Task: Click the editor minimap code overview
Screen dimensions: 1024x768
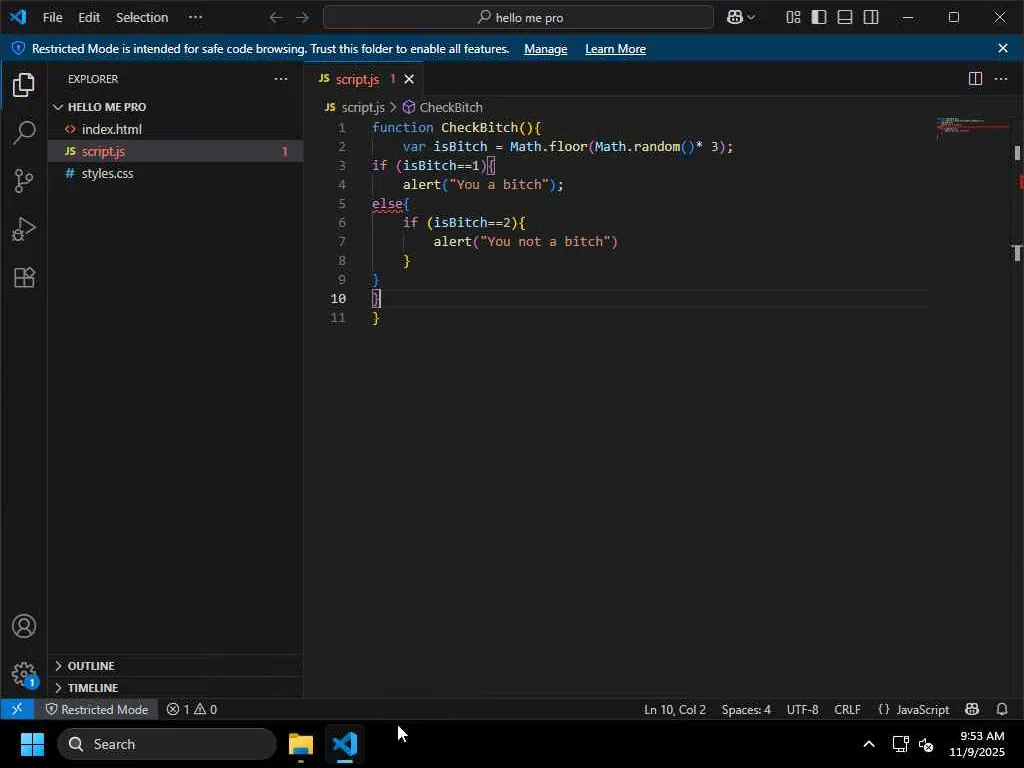Action: click(x=972, y=127)
